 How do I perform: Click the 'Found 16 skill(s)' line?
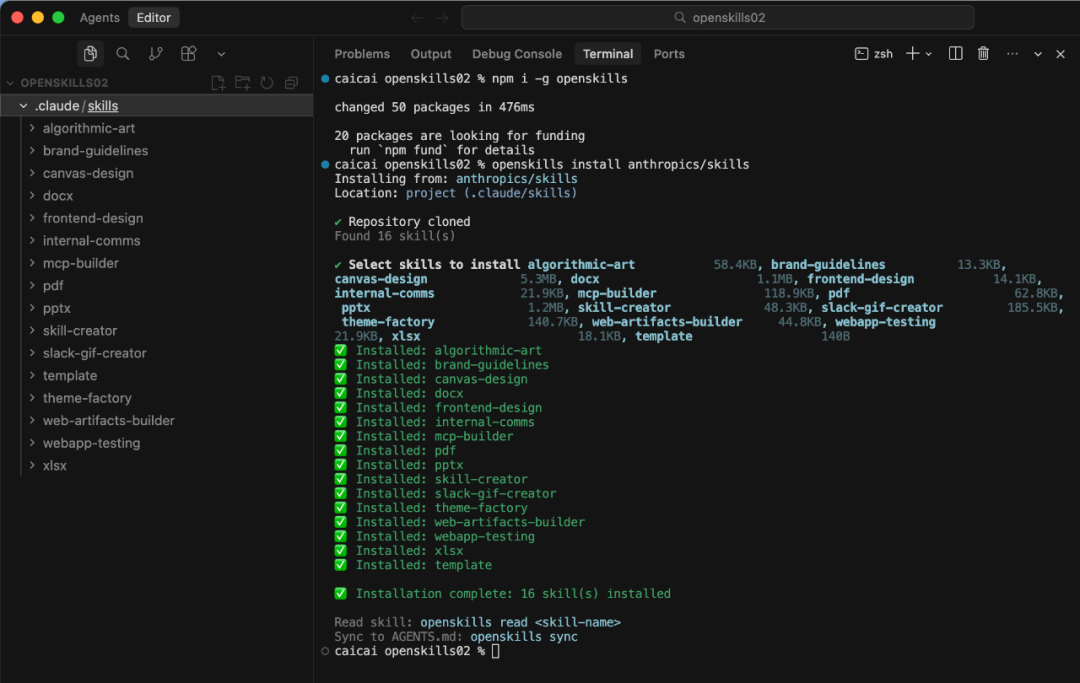395,236
